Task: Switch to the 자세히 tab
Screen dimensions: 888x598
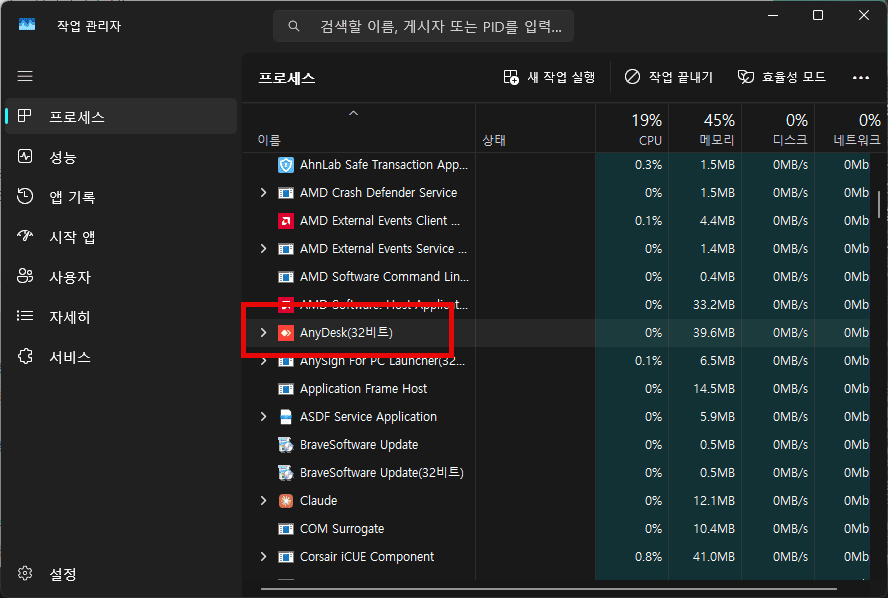Action: tap(121, 317)
